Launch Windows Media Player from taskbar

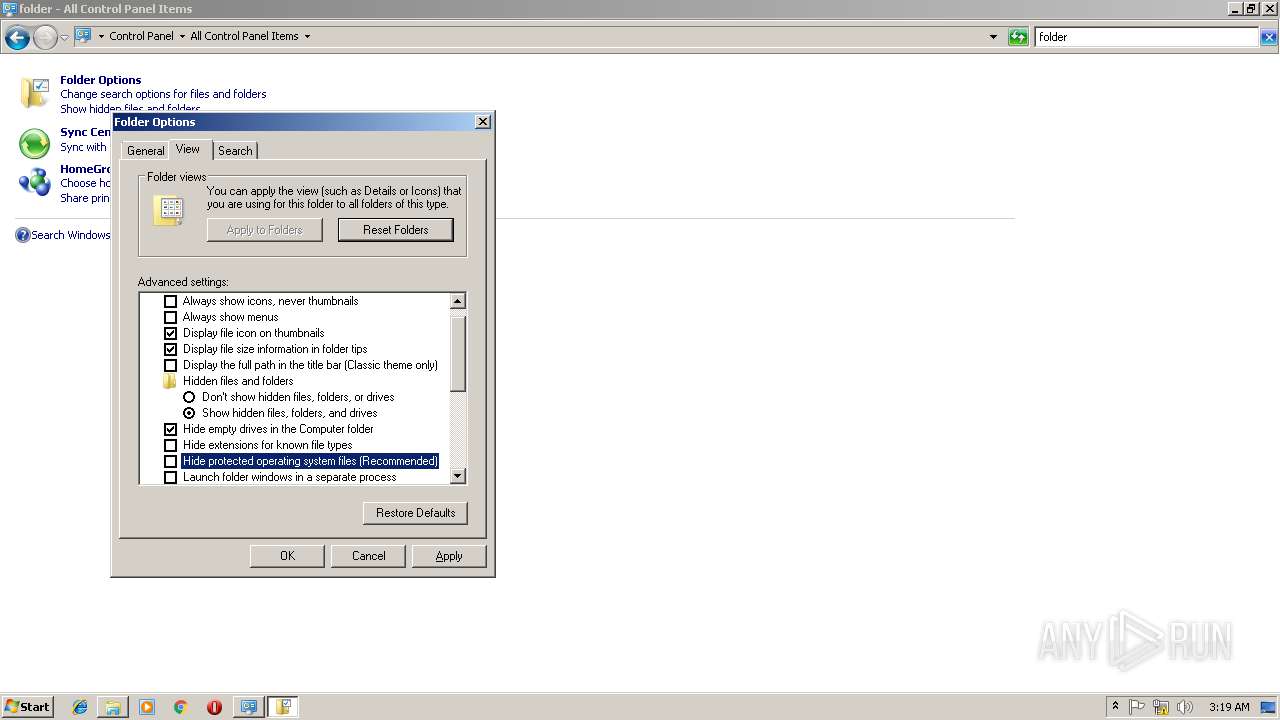[x=147, y=707]
